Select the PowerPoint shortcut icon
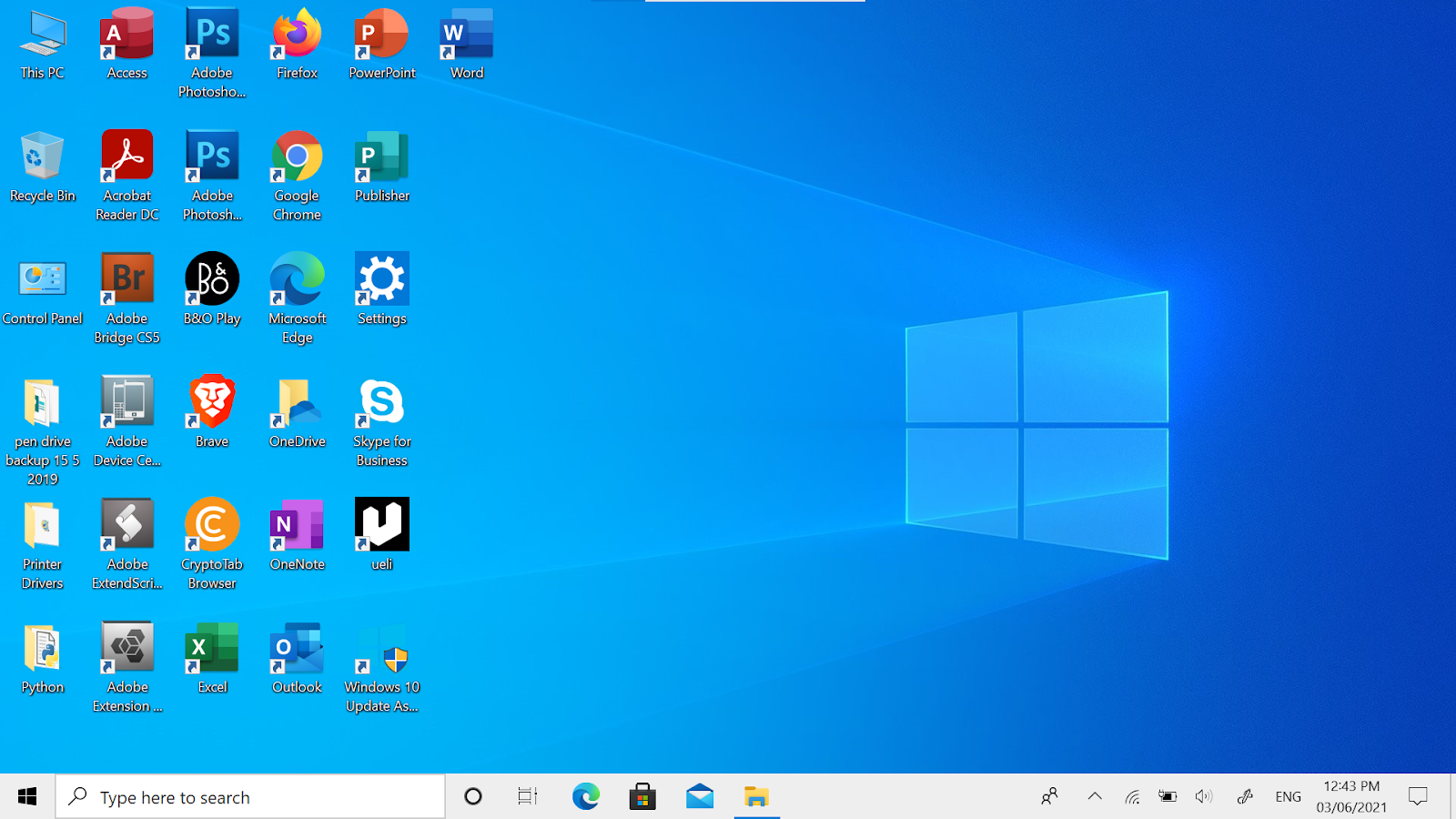The height and width of the screenshot is (819, 1456). point(382,44)
